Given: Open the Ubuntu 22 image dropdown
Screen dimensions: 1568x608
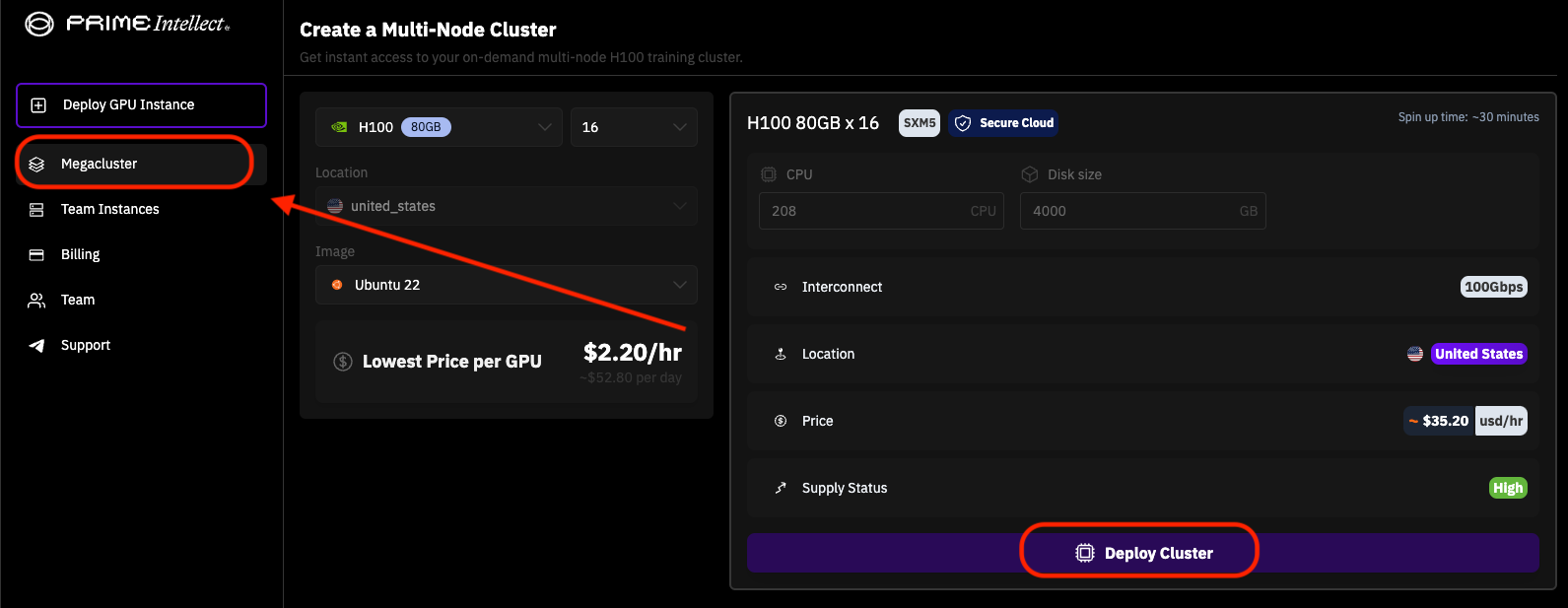Looking at the screenshot, I should 507,285.
